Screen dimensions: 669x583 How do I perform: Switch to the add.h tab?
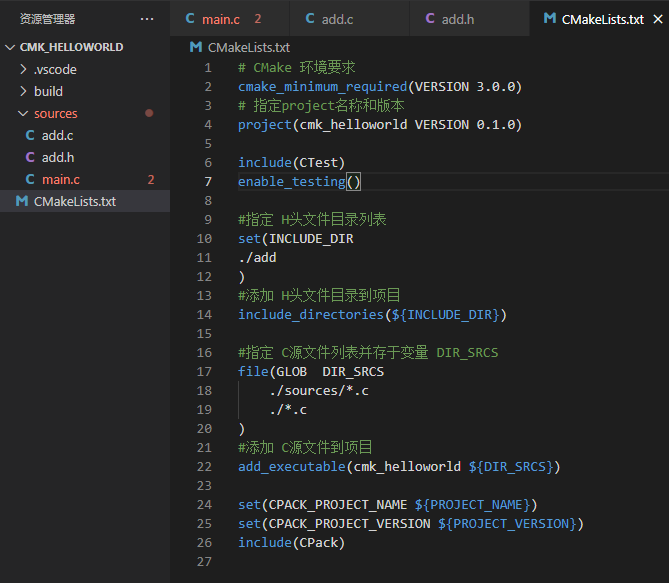point(457,19)
